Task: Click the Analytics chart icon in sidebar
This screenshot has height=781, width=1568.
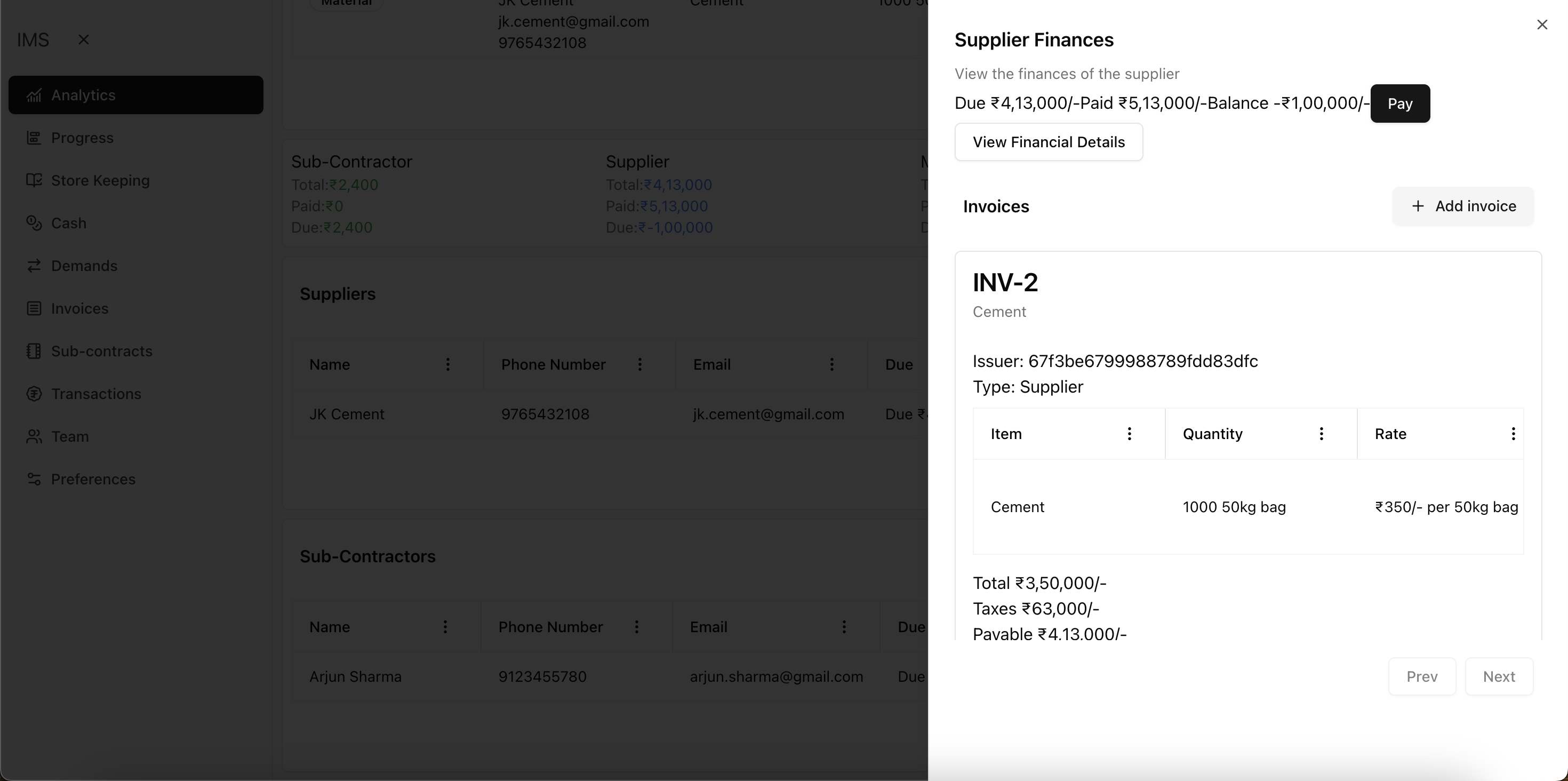Action: [x=34, y=95]
